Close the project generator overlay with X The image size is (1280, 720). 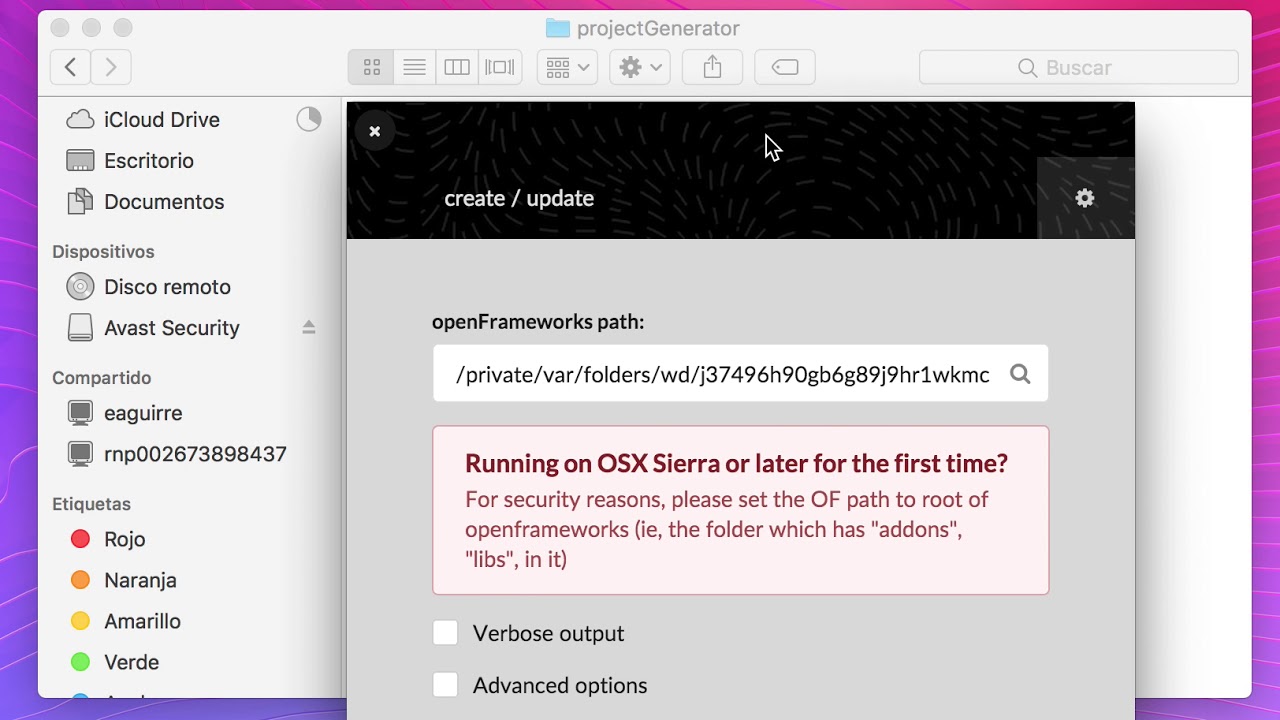coord(375,131)
